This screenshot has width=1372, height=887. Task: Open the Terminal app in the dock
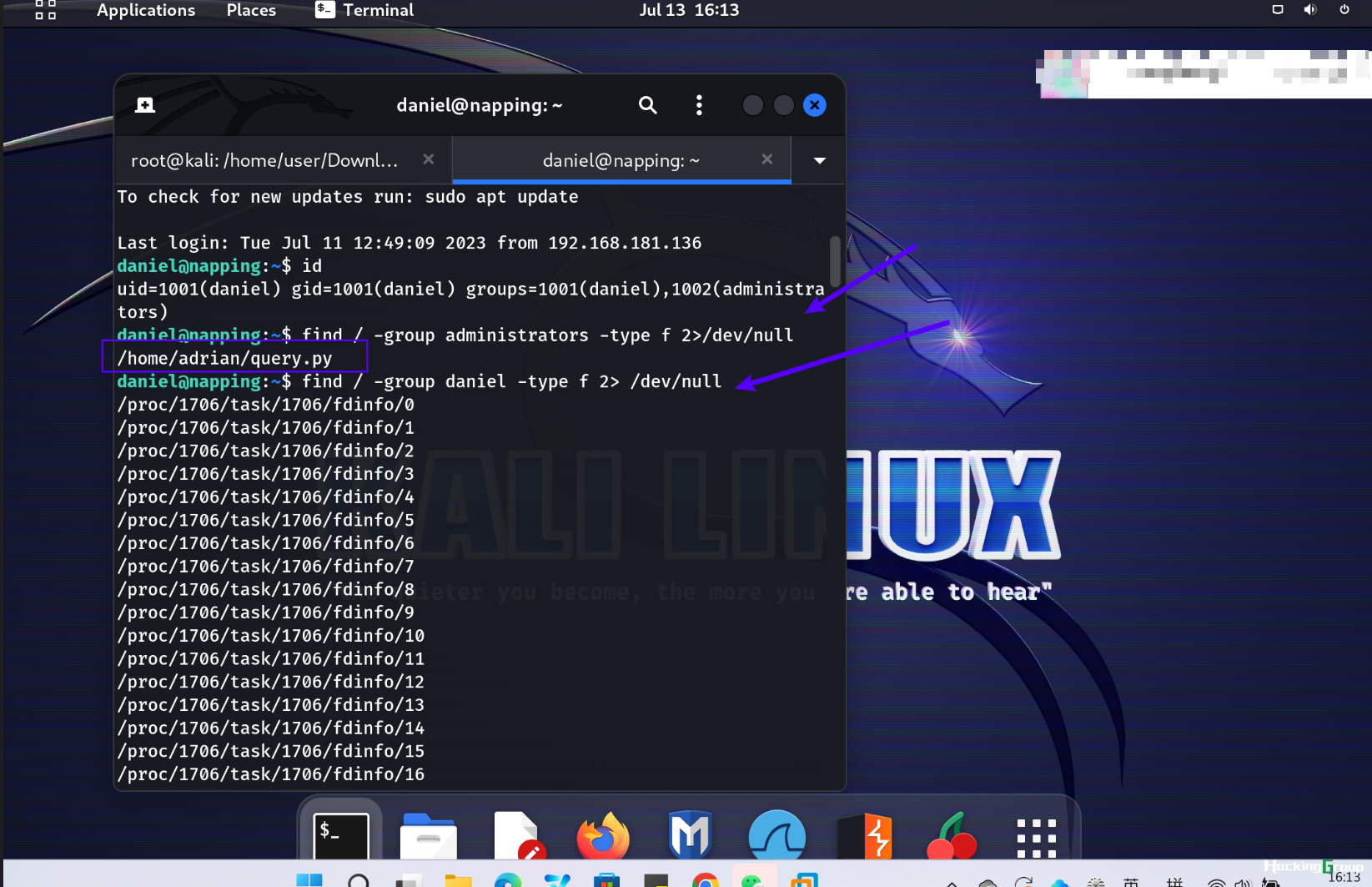coord(341,835)
